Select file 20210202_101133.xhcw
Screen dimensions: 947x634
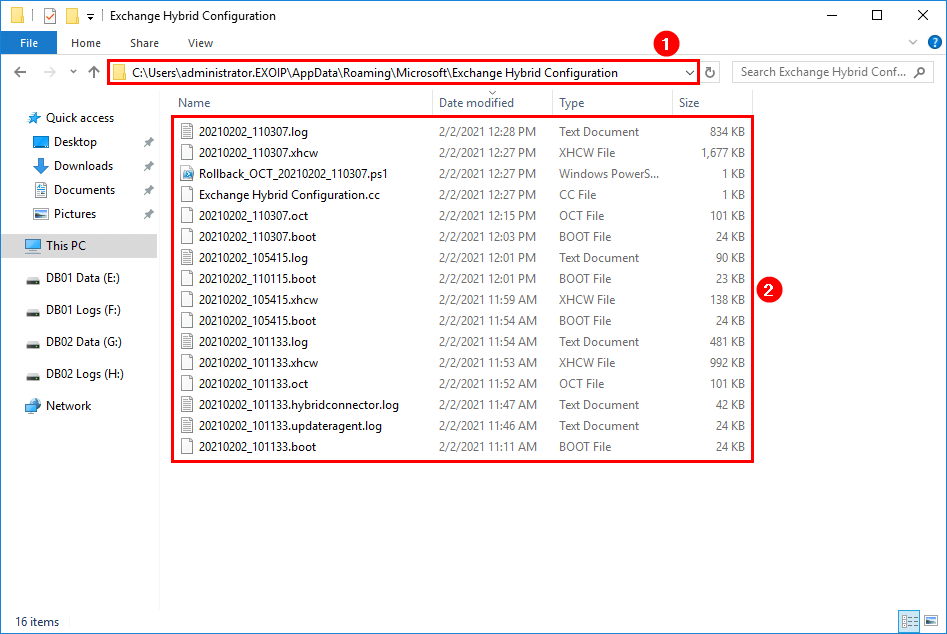pos(258,363)
